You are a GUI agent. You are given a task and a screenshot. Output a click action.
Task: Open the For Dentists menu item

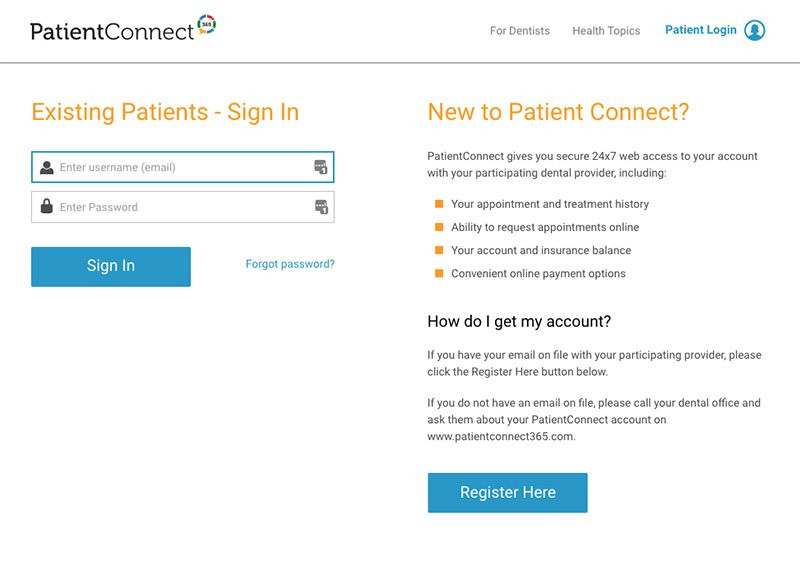click(518, 30)
